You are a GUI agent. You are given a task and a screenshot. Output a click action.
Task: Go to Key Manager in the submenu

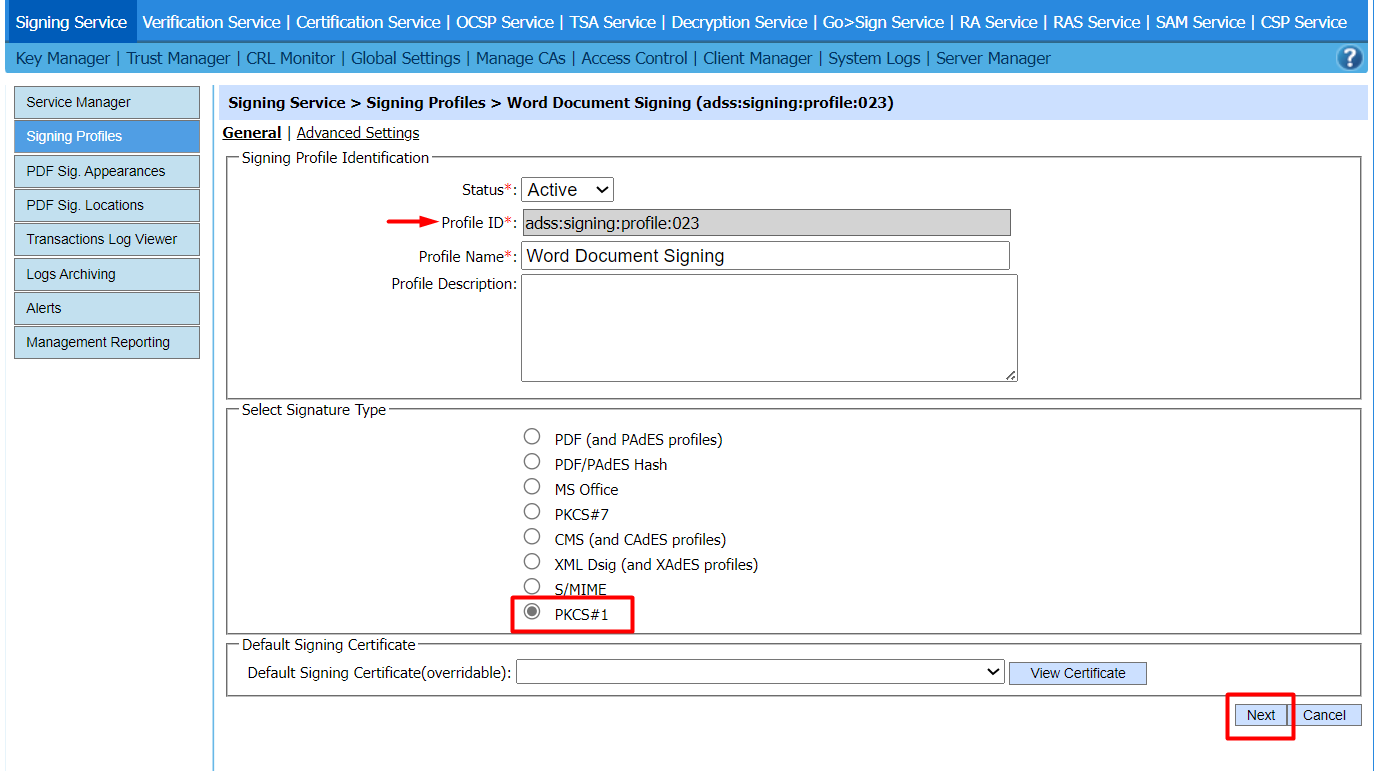[x=63, y=58]
